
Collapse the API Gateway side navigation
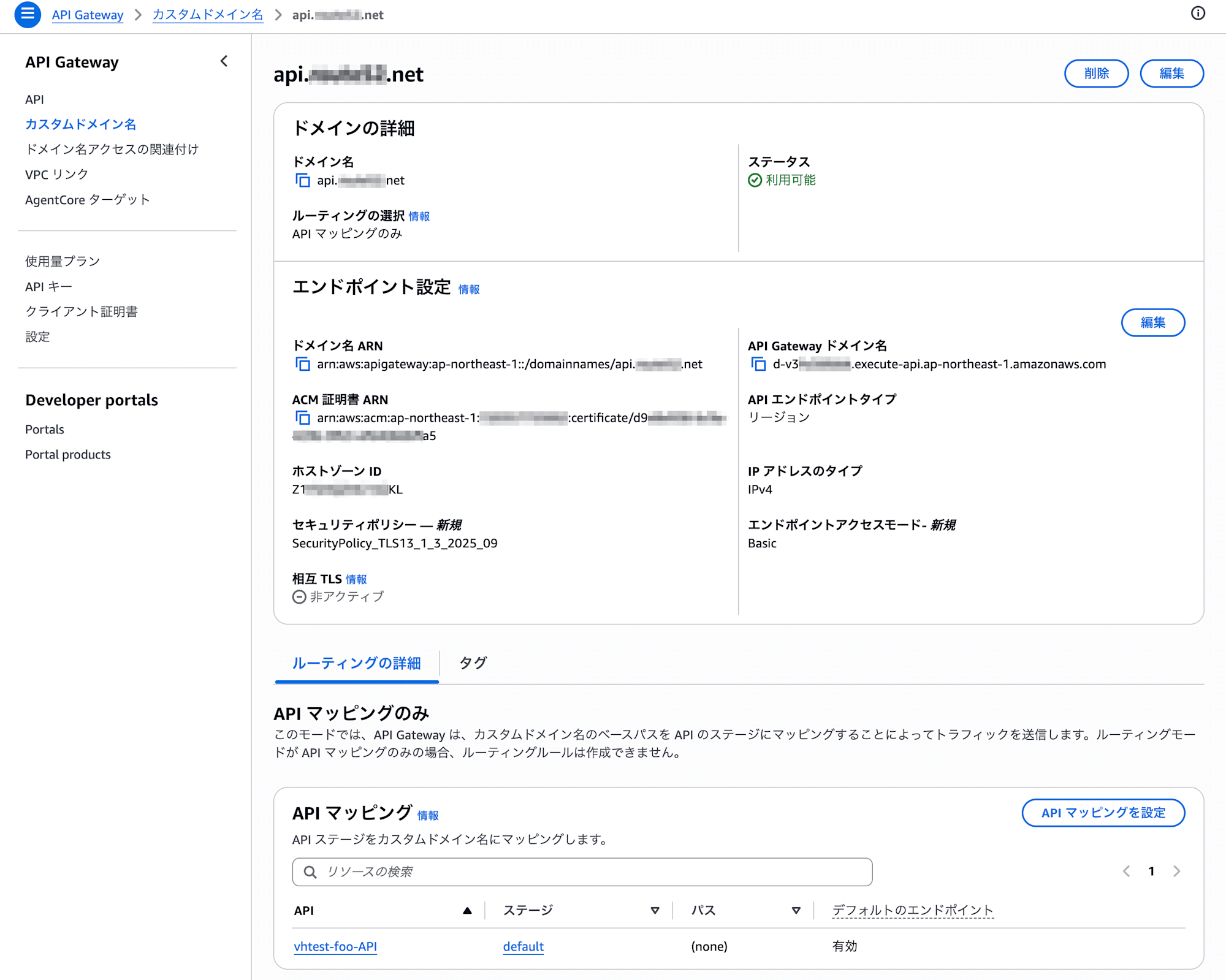(224, 61)
